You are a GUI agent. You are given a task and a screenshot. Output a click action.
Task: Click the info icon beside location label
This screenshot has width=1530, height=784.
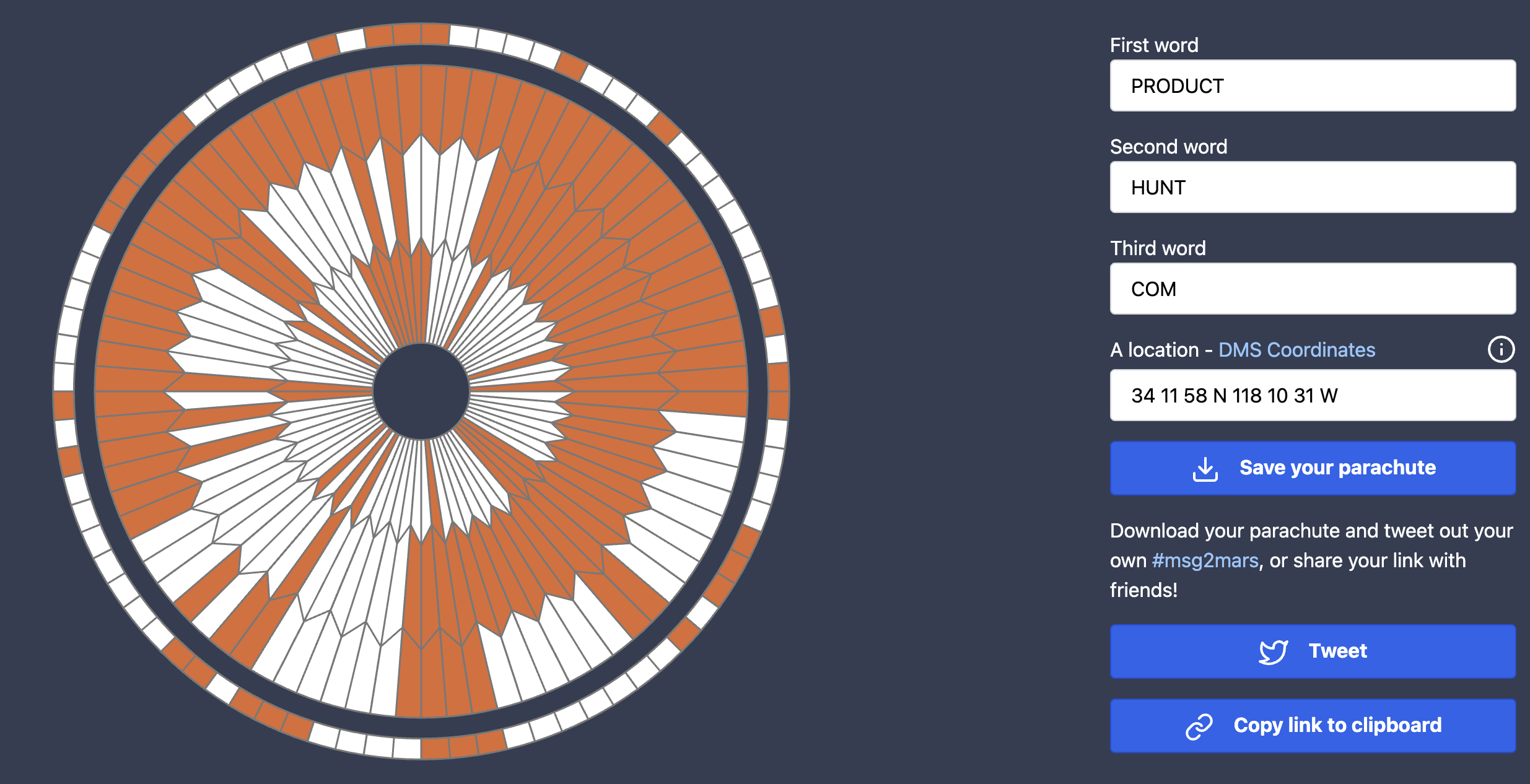tap(1500, 349)
